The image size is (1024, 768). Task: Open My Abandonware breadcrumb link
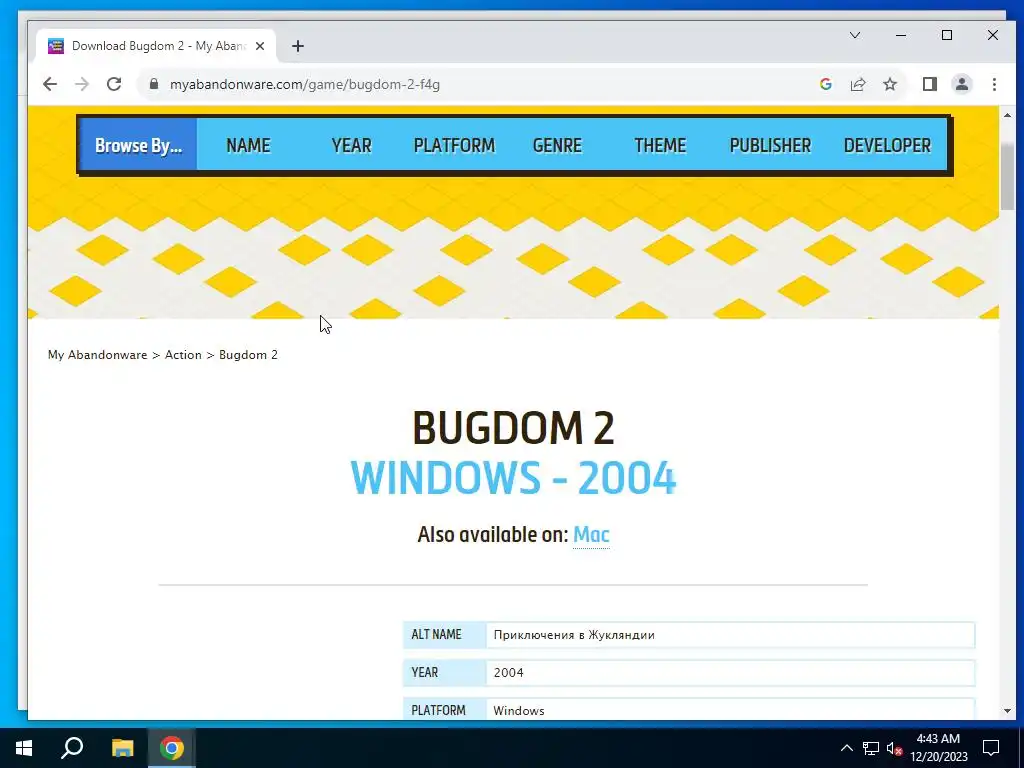coord(97,355)
